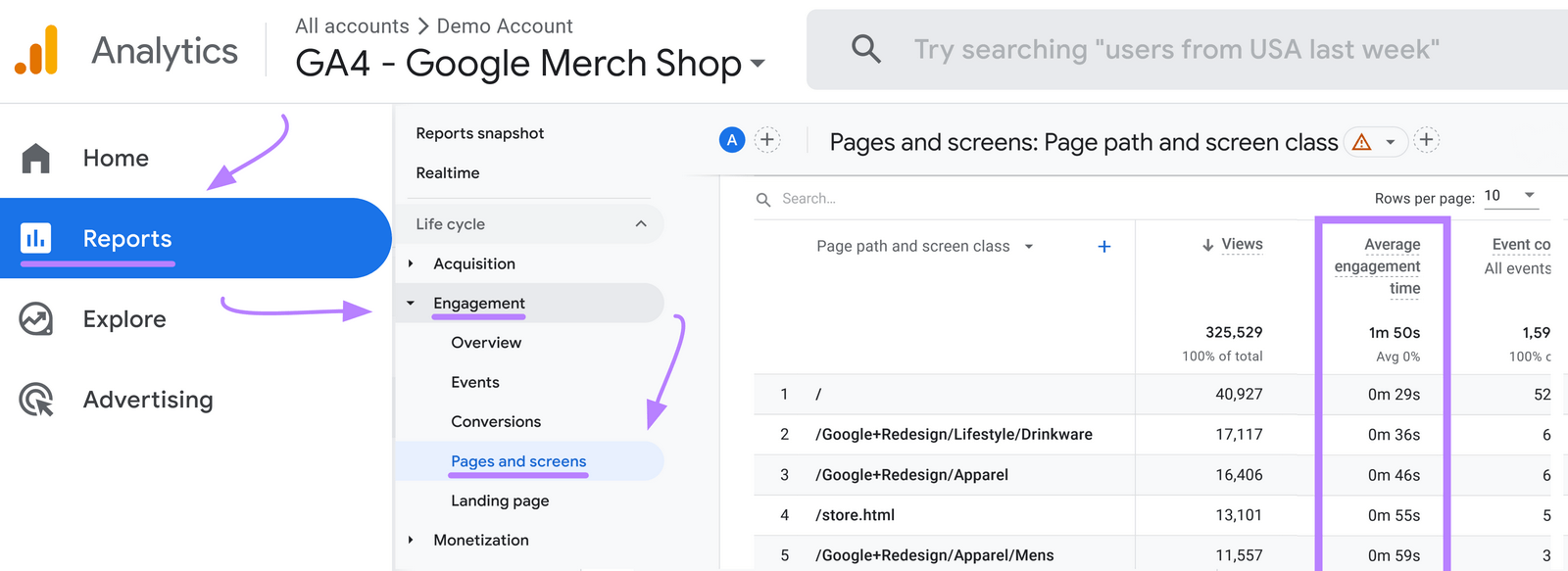This screenshot has width=1568, height=571.
Task: Click the orange warning triangle icon
Action: [1361, 142]
